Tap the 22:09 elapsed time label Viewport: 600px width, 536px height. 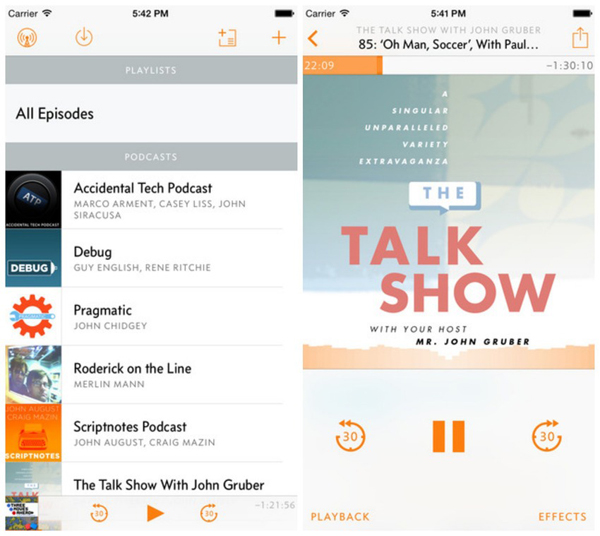319,65
